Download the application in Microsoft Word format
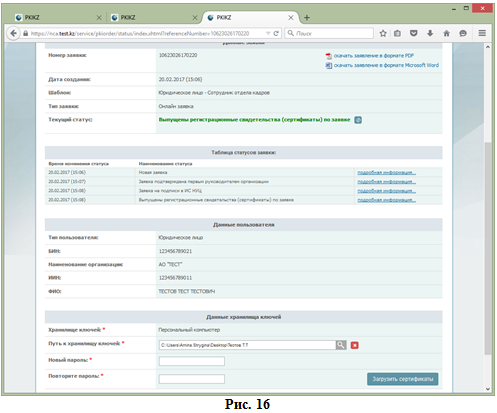 tap(386, 65)
